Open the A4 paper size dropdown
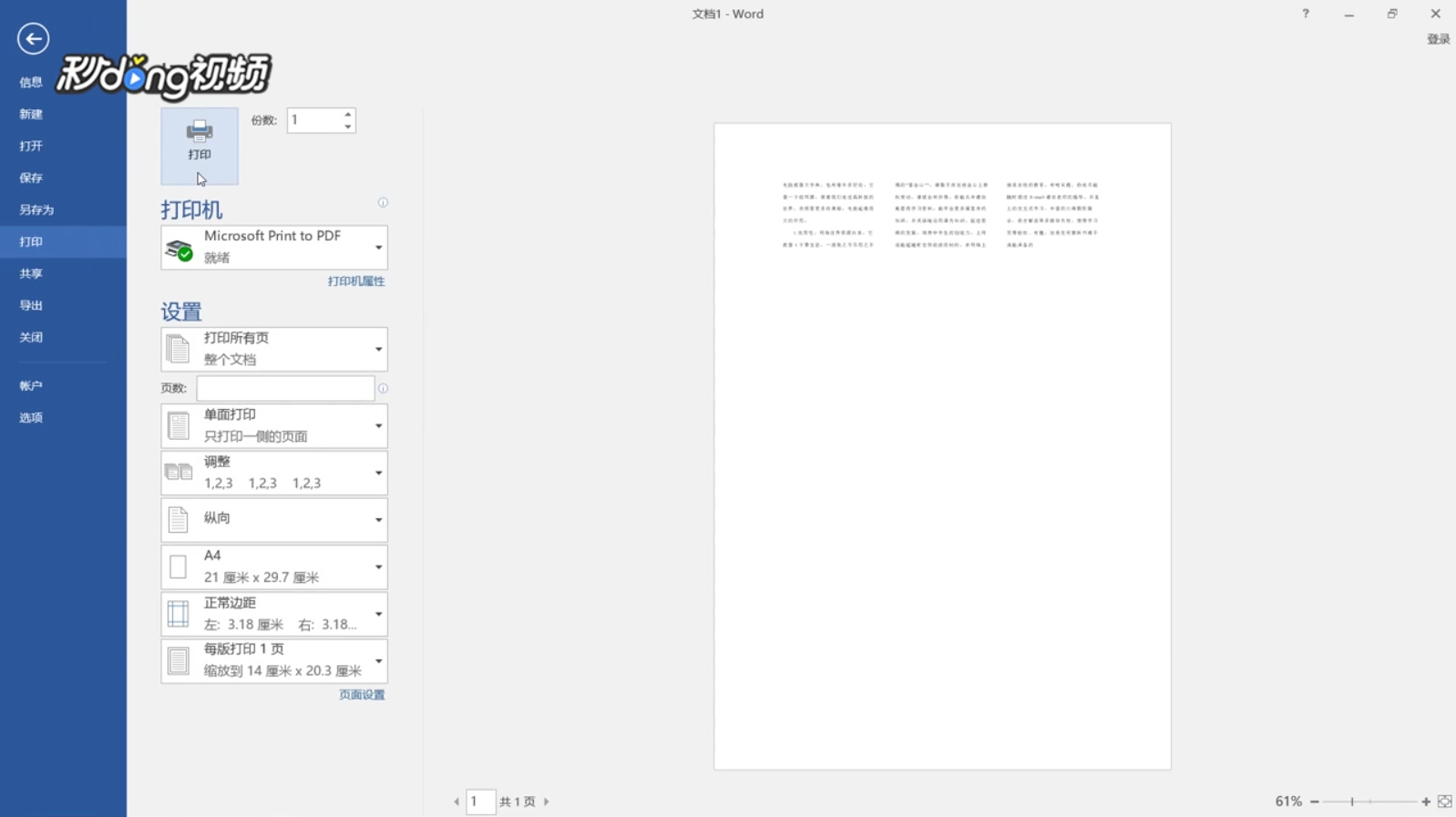This screenshot has width=1456, height=817. click(x=274, y=567)
